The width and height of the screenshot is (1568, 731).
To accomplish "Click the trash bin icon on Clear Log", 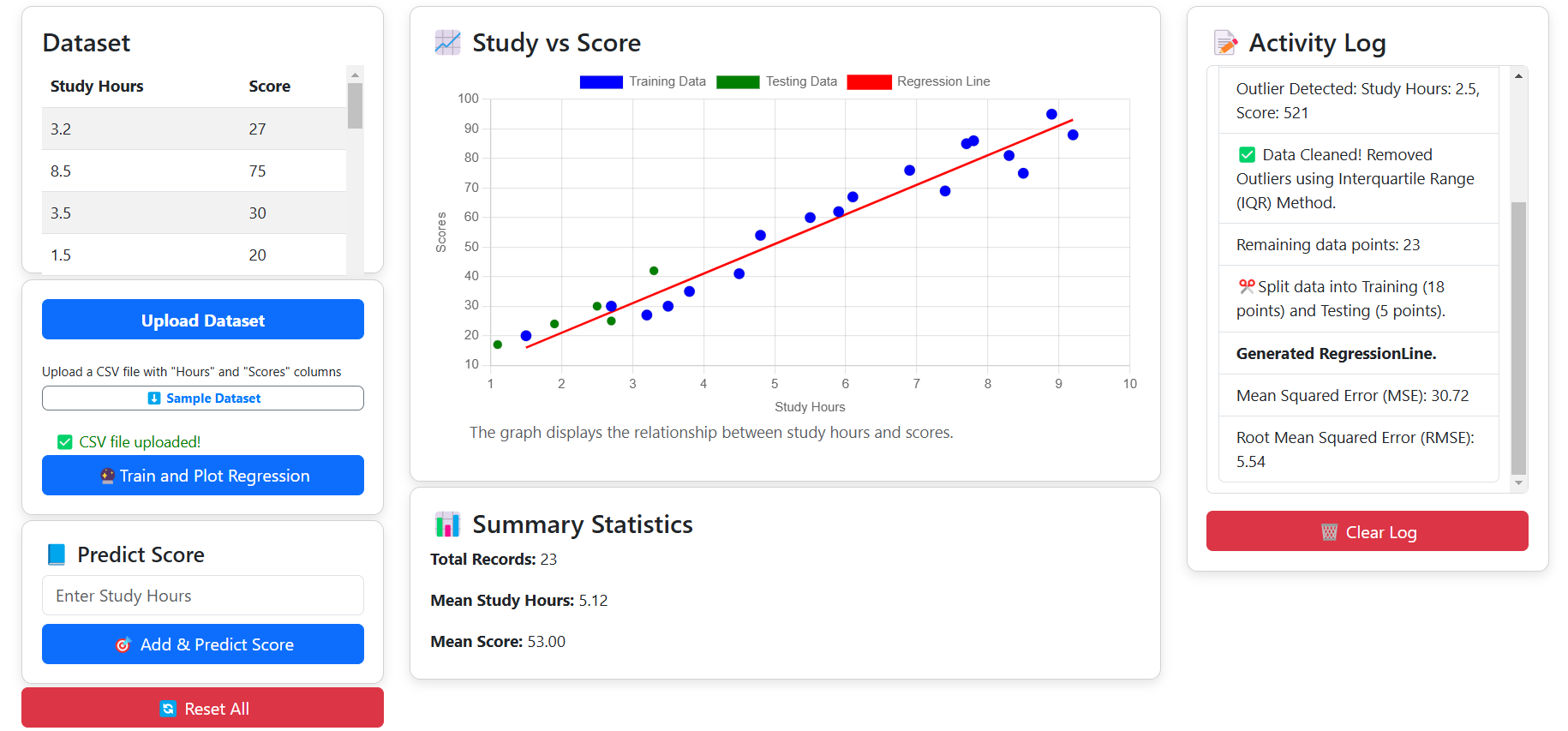I will point(1329,532).
